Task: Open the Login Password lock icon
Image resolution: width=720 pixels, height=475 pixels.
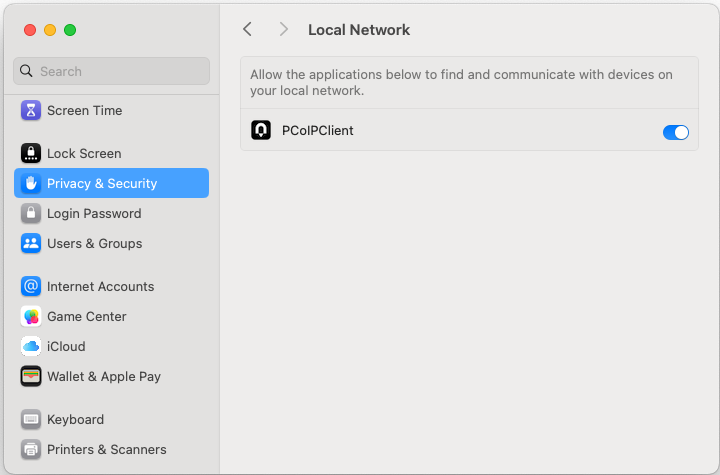Action: click(31, 213)
